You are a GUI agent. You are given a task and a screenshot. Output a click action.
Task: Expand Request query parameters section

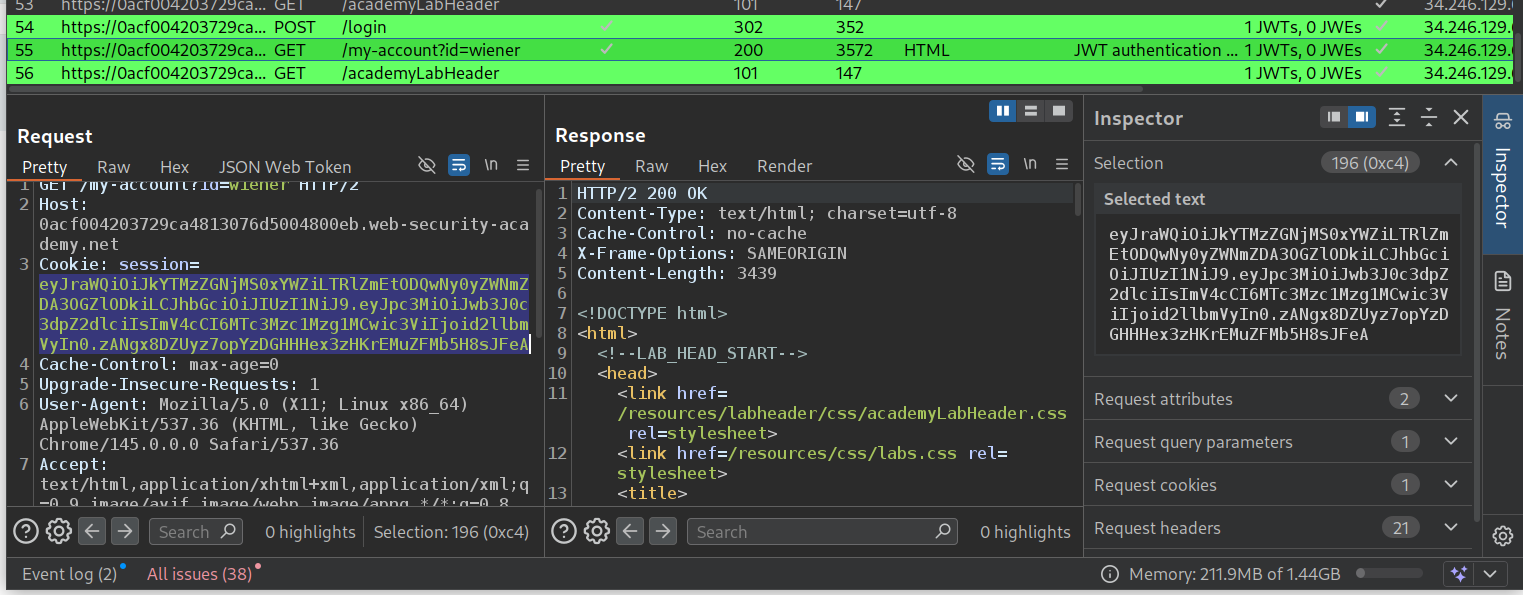[x=1451, y=442]
